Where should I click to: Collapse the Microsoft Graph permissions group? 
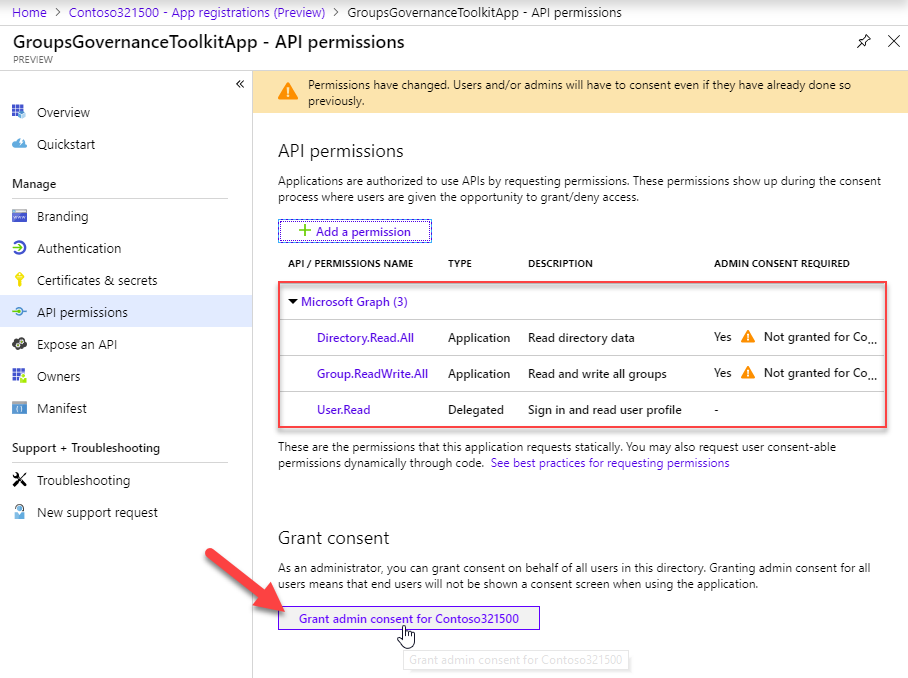(292, 302)
